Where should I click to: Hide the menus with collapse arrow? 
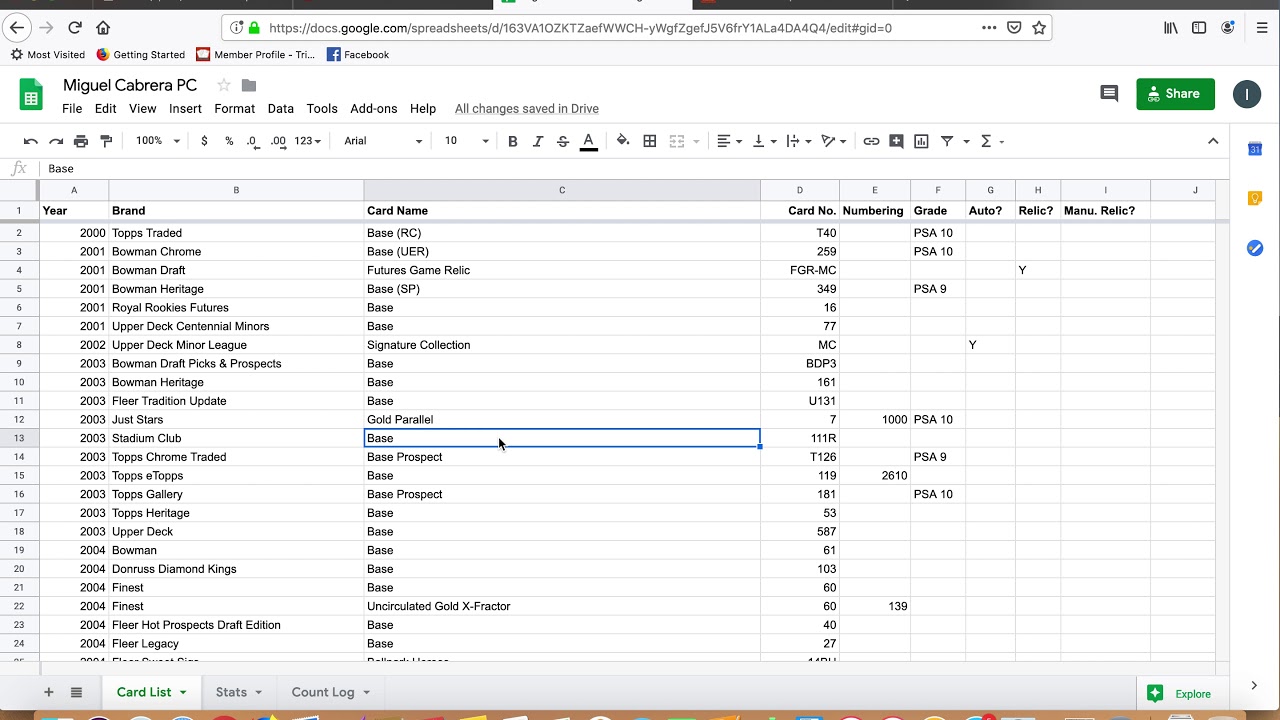[x=1213, y=141]
